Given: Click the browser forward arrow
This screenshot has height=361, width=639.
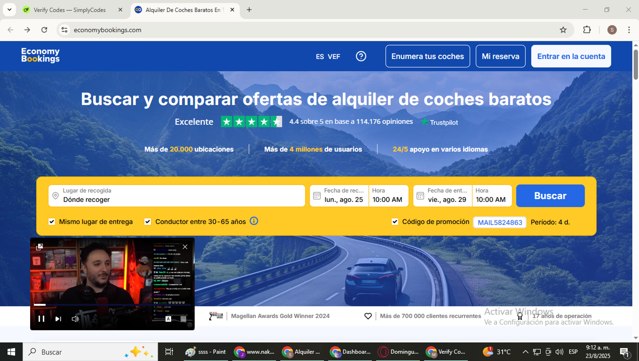Looking at the screenshot, I should point(27,30).
